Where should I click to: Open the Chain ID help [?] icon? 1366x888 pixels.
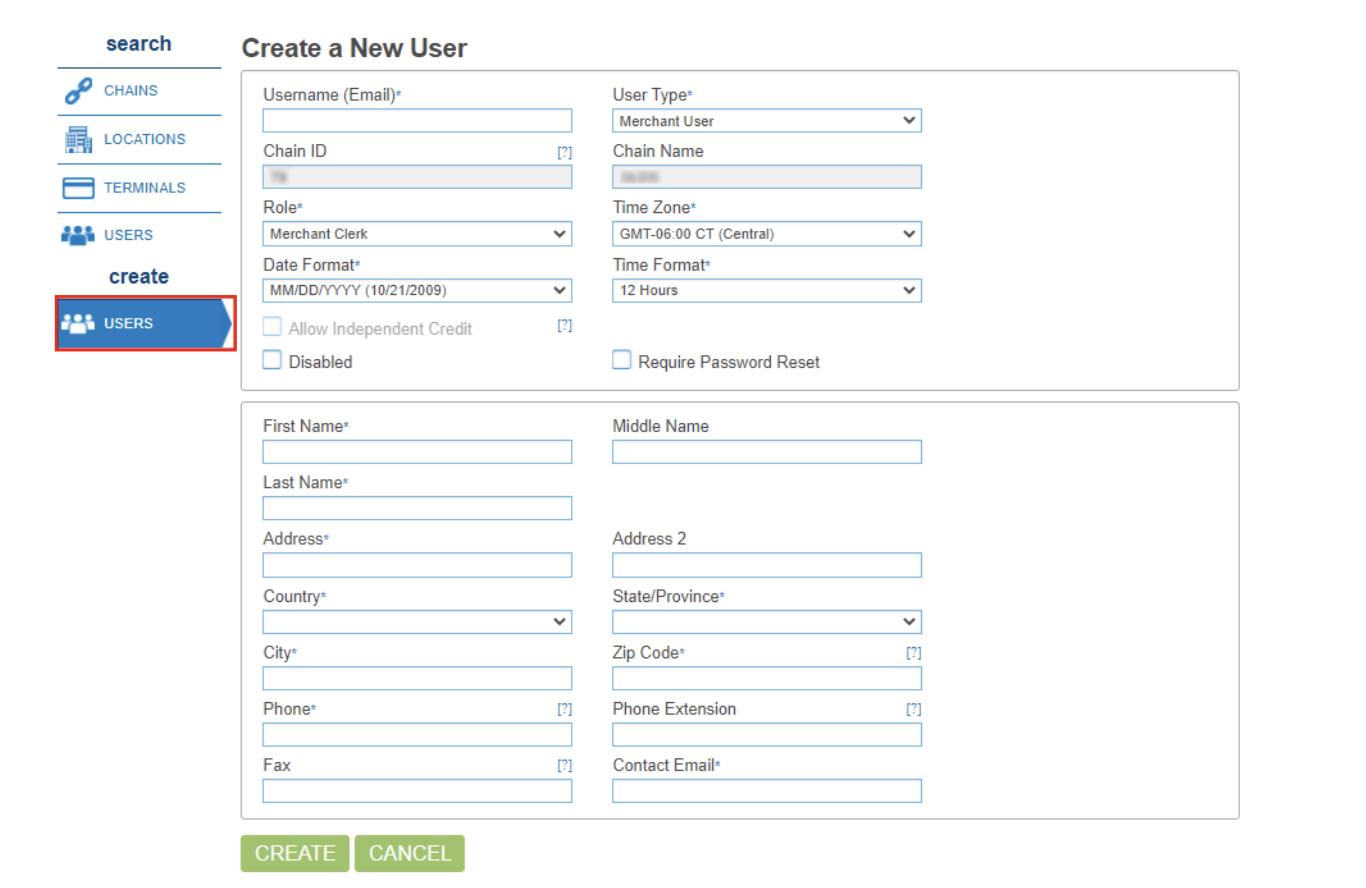coord(564,152)
